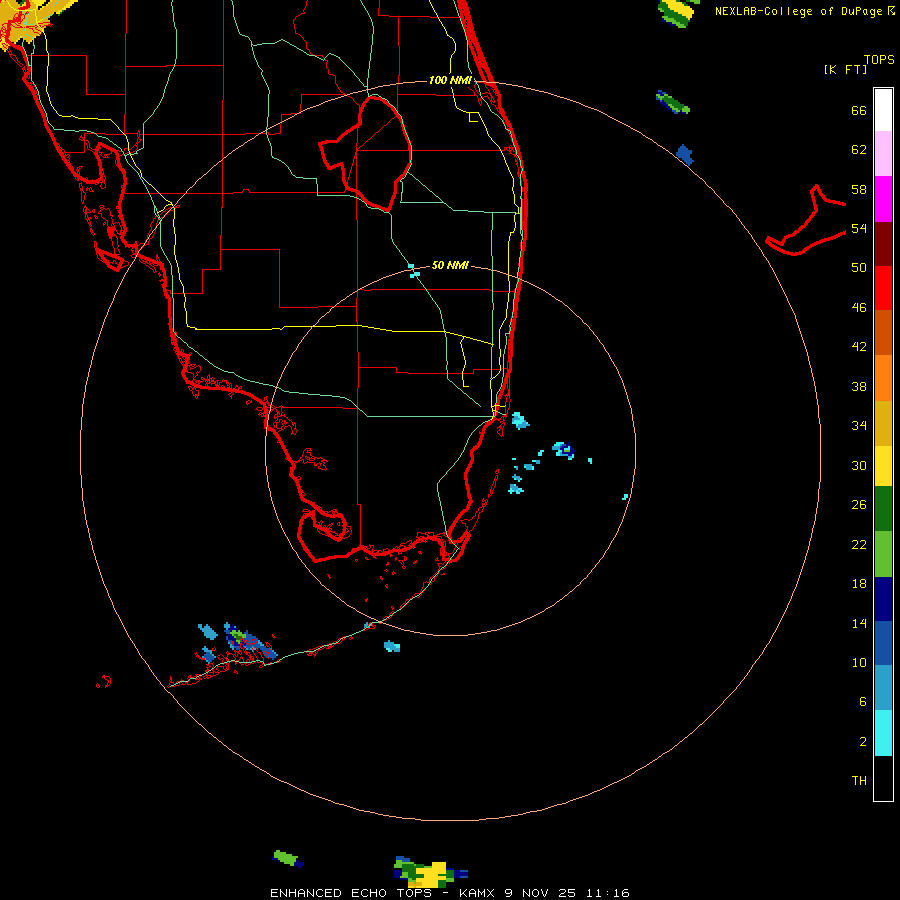Click the gold legend swatch
This screenshot has width=900, height=900.
[x=883, y=422]
